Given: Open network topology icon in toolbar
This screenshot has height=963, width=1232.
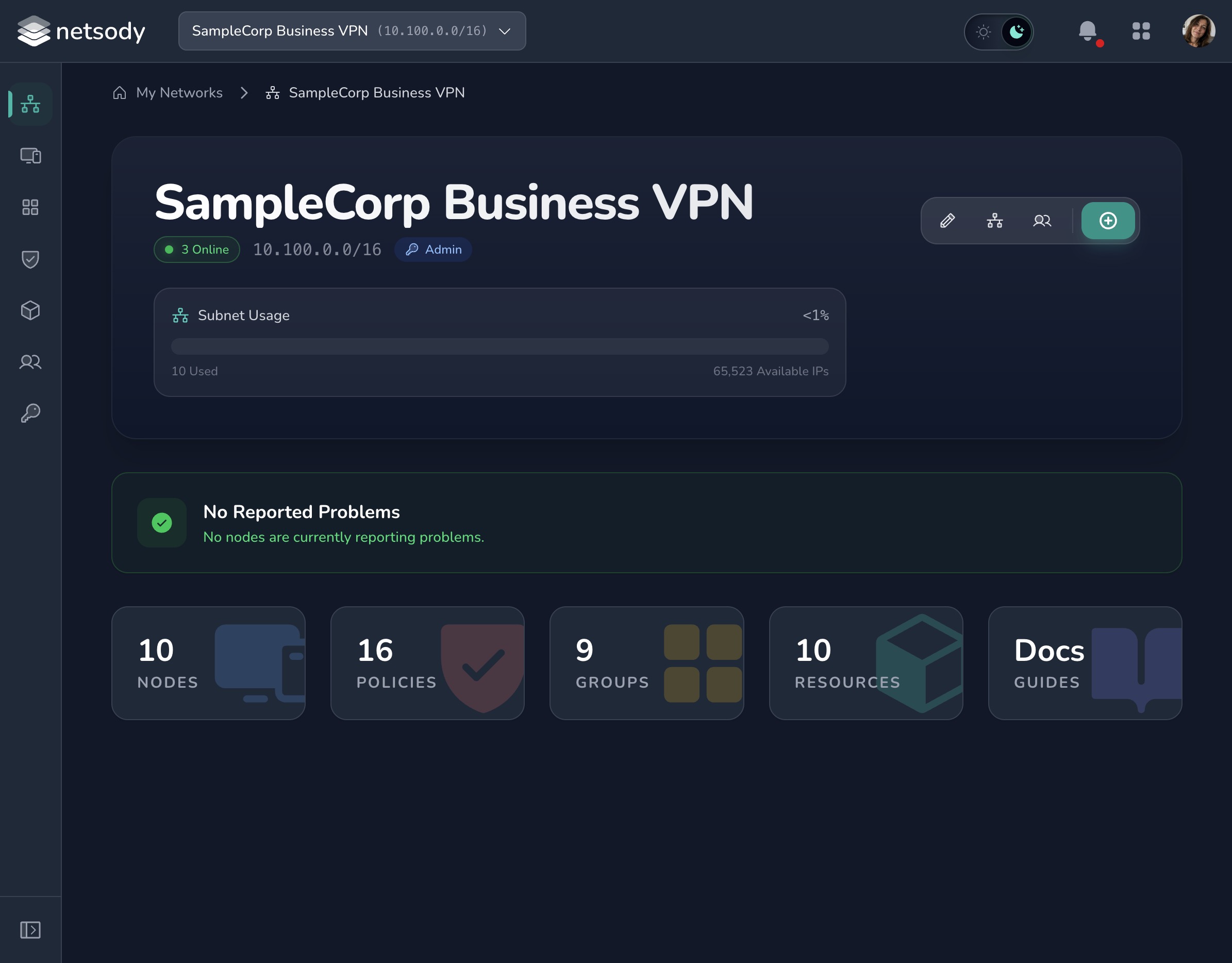Looking at the screenshot, I should pos(995,221).
